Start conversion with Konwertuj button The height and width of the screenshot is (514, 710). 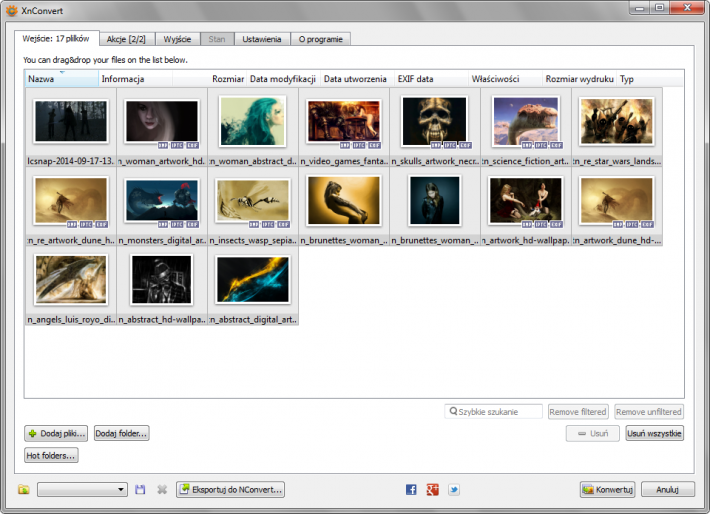pos(608,490)
